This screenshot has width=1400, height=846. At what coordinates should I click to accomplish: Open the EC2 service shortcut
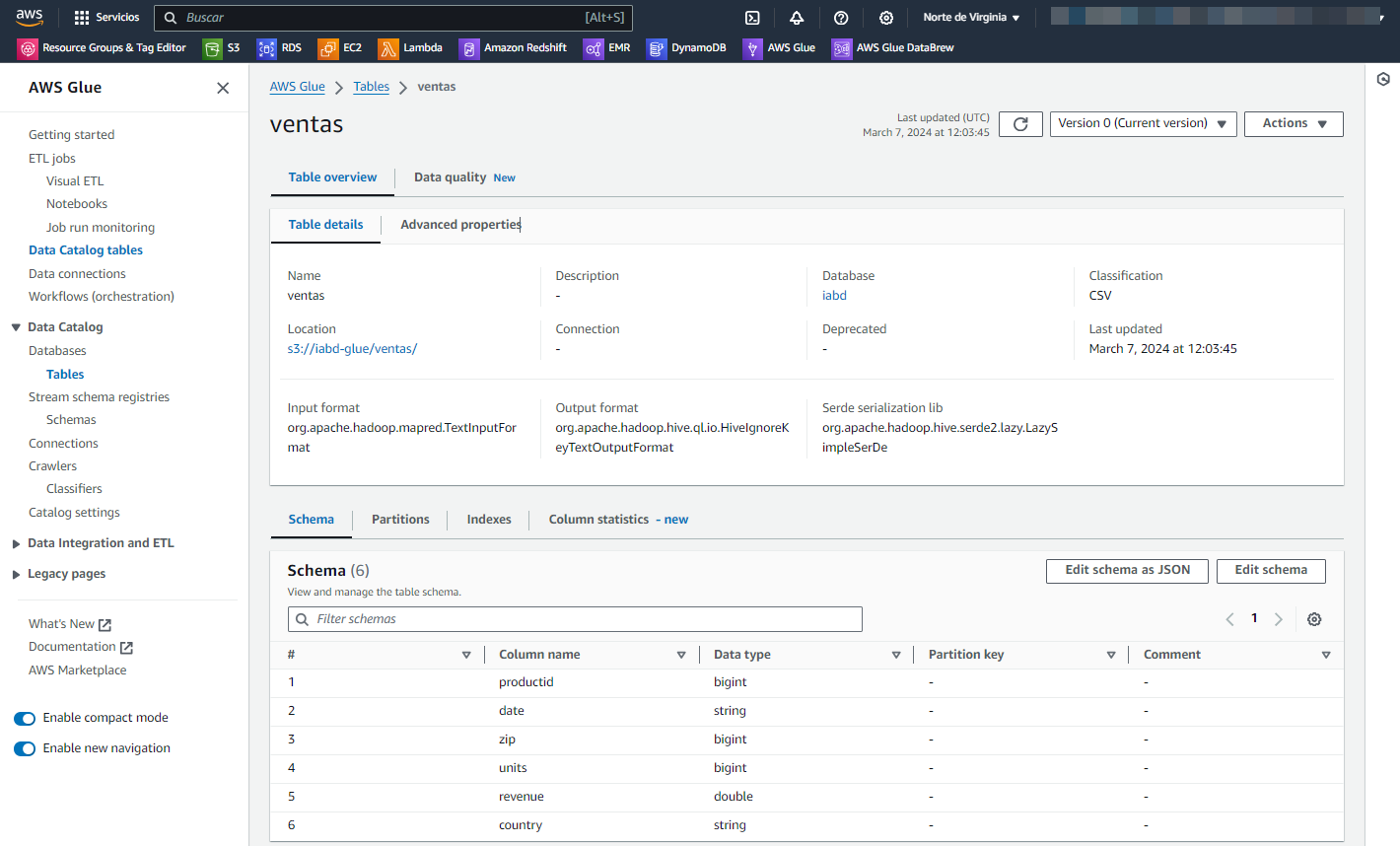point(340,47)
